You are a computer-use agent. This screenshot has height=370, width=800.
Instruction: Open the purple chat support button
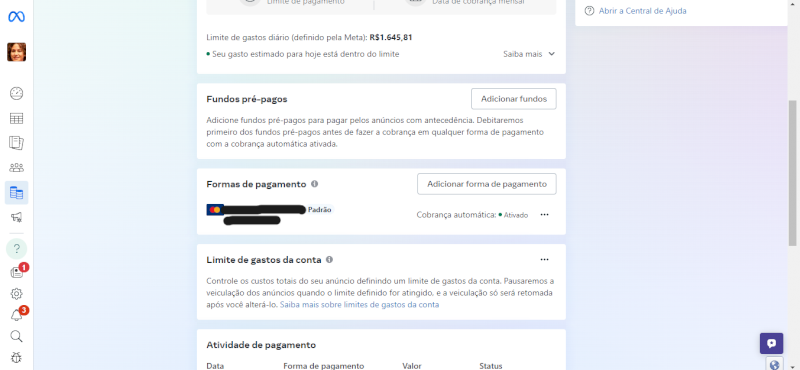pyautogui.click(x=771, y=343)
